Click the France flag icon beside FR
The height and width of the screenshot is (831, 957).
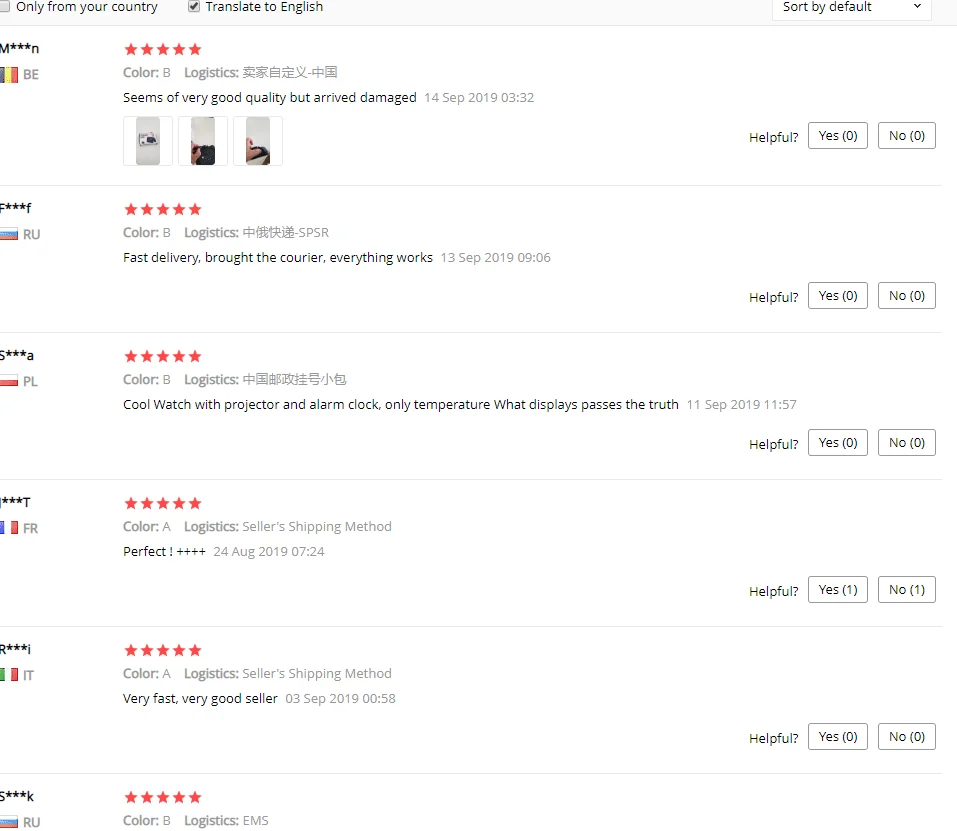[9, 528]
